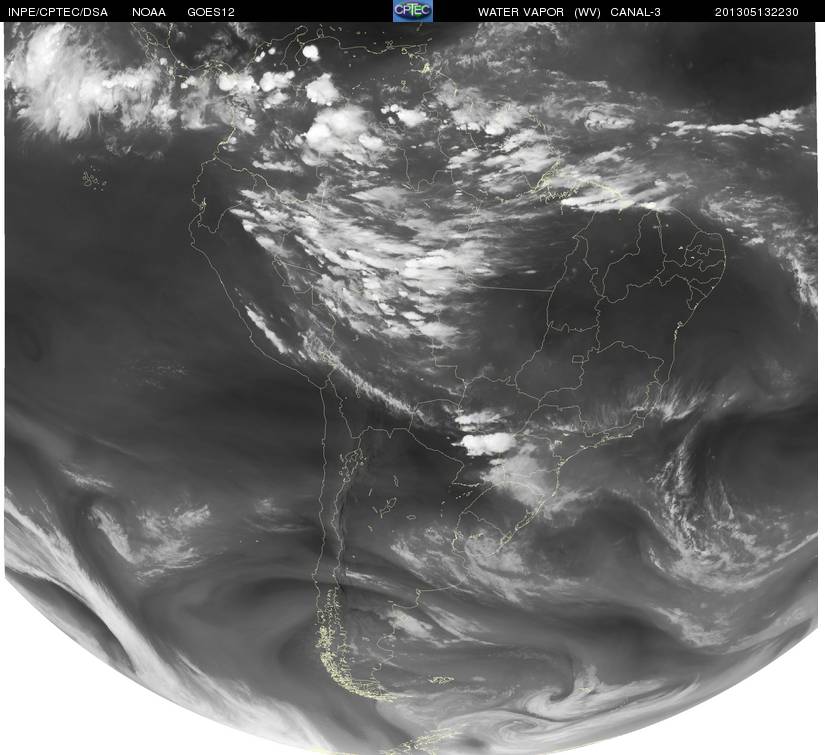Click the NOAA label in header
This screenshot has width=825, height=755.
pyautogui.click(x=149, y=12)
